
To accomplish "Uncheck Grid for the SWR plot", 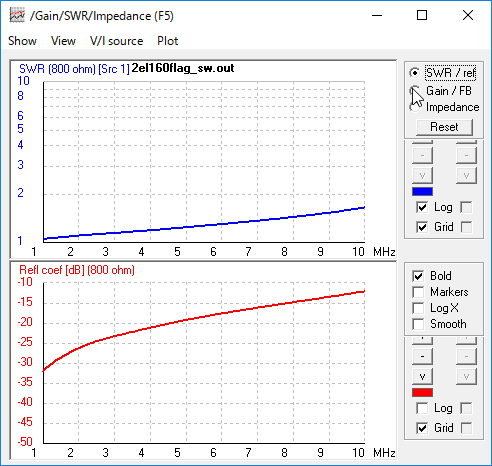I will pyautogui.click(x=422, y=227).
